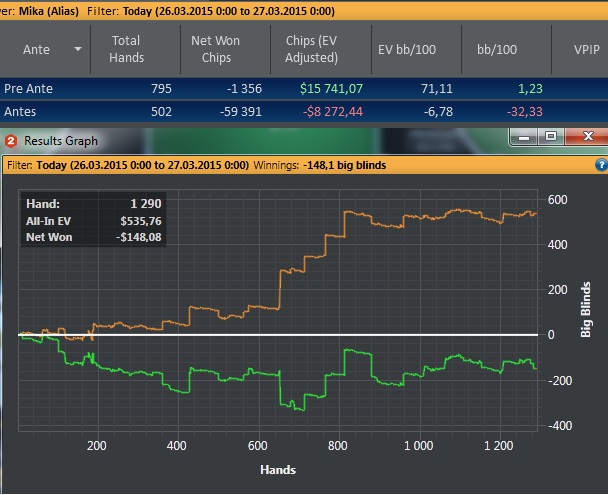Click Antes net won -59 391
The height and width of the screenshot is (495, 608).
[241, 112]
